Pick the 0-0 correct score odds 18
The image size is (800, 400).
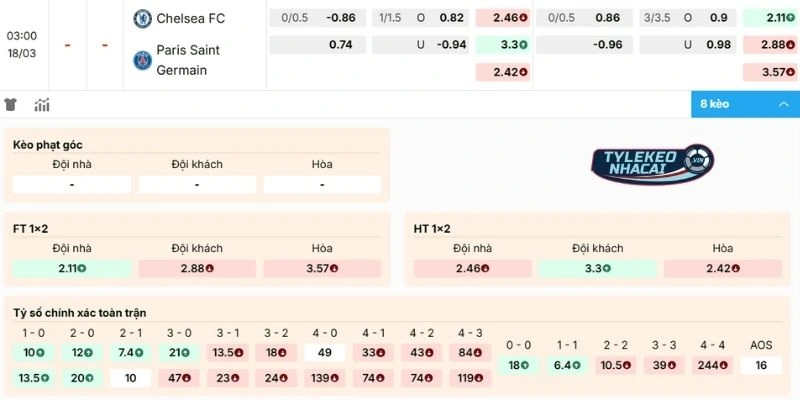click(x=520, y=365)
